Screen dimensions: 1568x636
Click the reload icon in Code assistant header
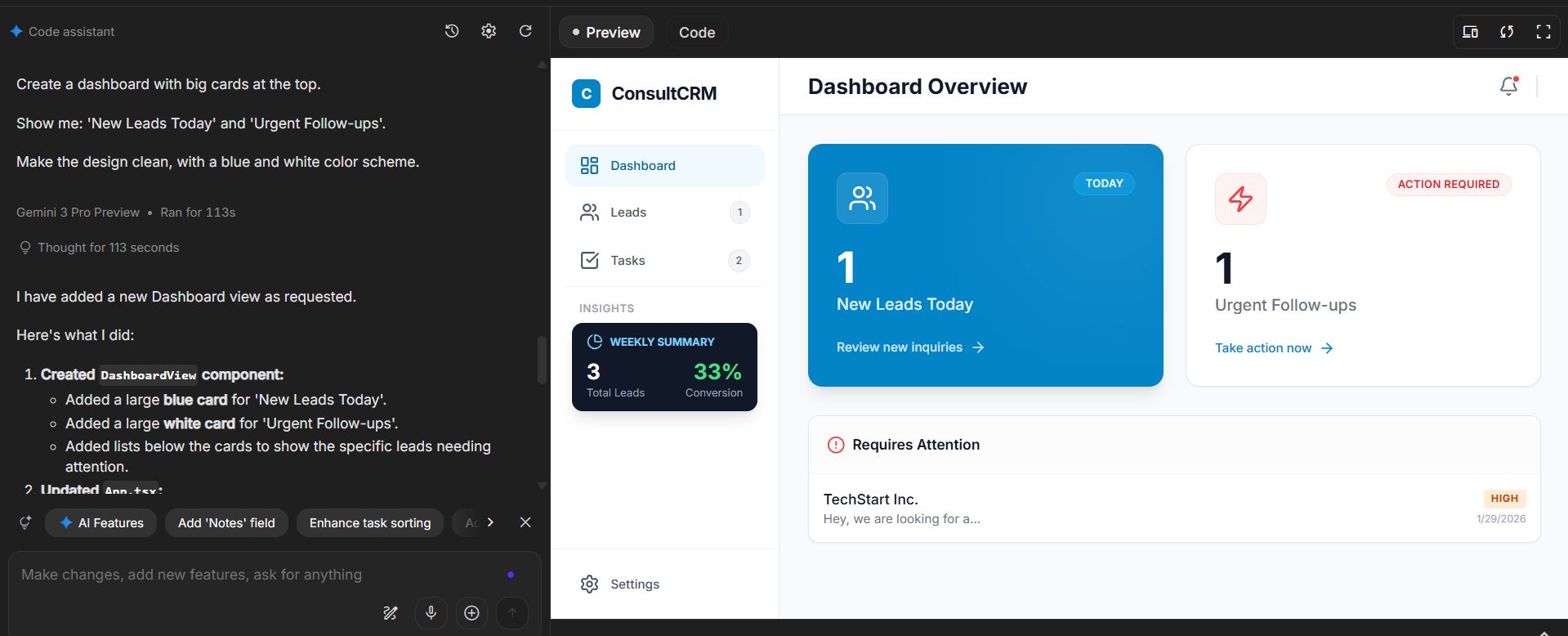(525, 31)
